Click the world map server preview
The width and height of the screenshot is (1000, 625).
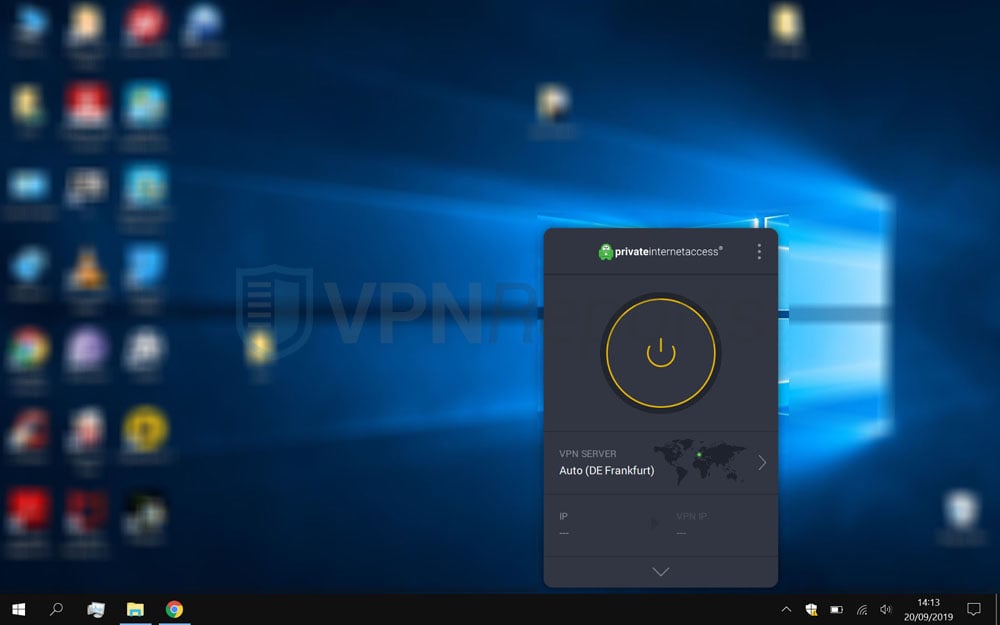pyautogui.click(x=699, y=462)
